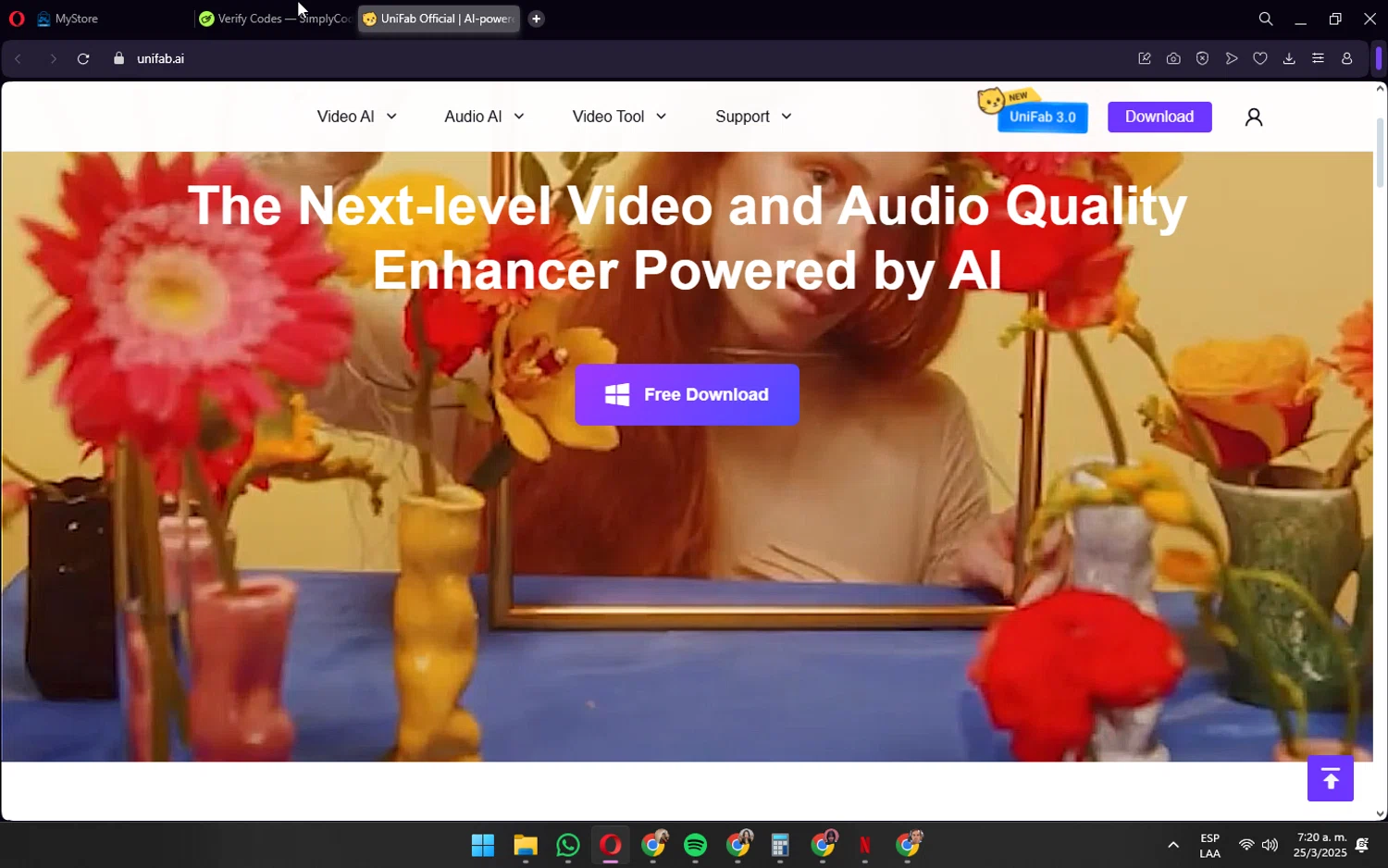Viewport: 1388px width, 868px height.
Task: Expand the Video Tool menu
Action: 620,117
